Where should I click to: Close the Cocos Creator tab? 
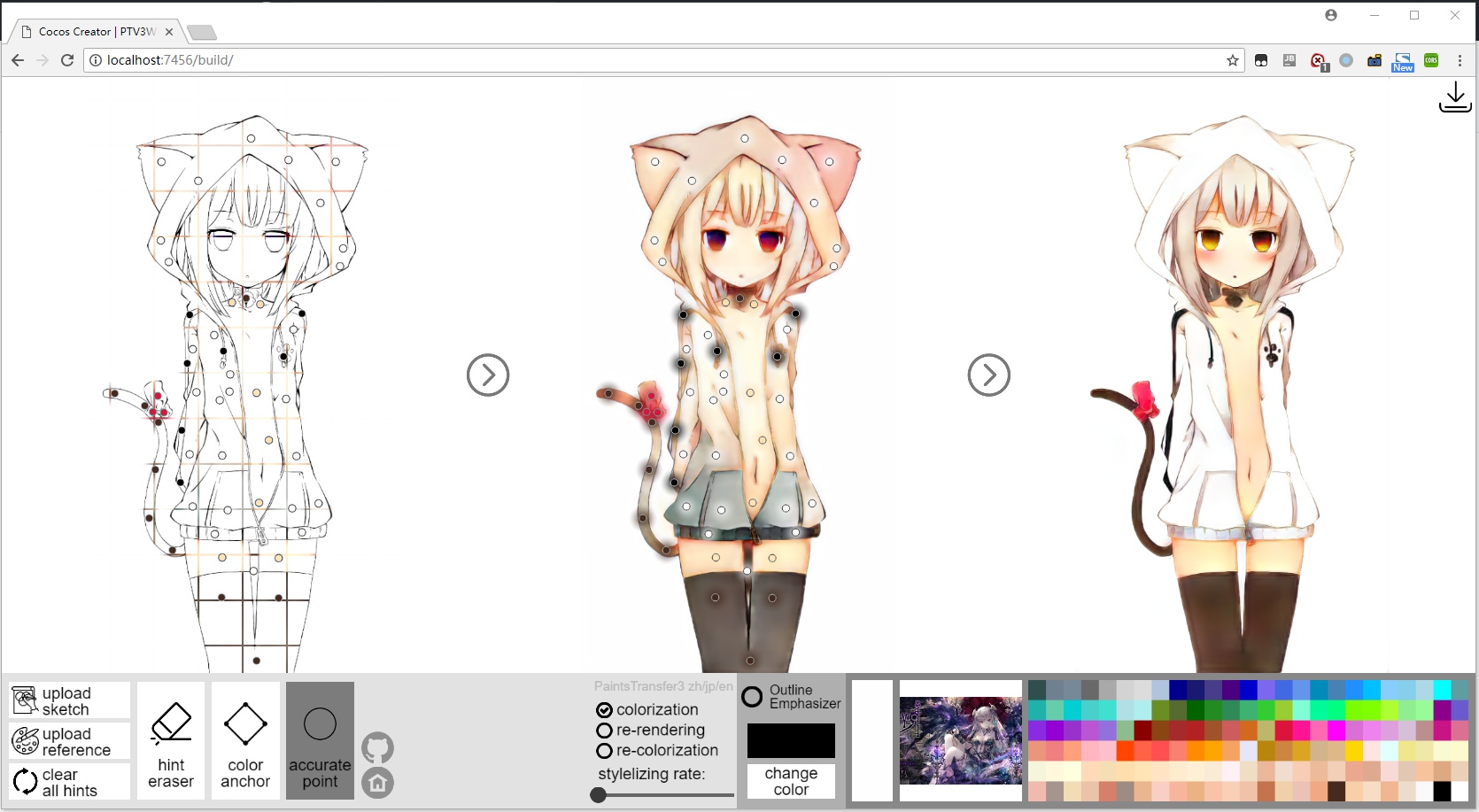tap(169, 31)
